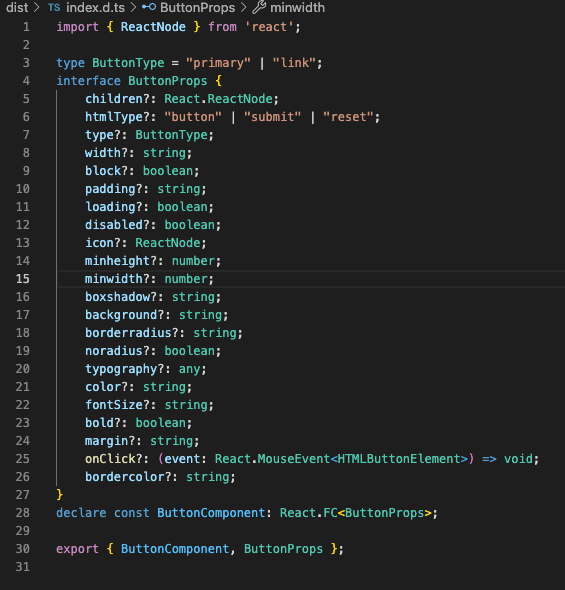Click the 'declare' keyword on line 28
This screenshot has height=590, width=565.
coord(81,513)
